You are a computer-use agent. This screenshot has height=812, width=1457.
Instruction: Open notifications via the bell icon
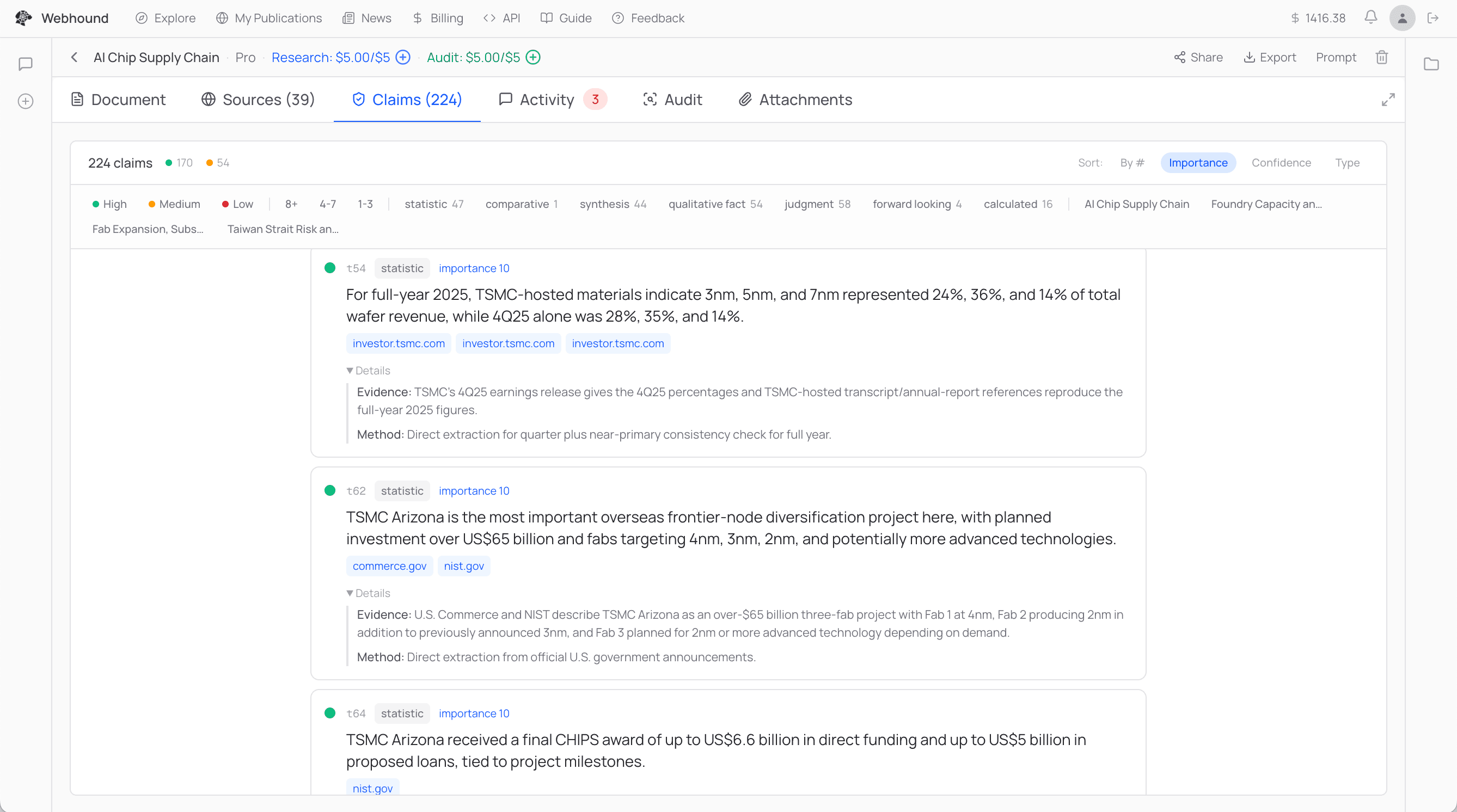(x=1370, y=17)
